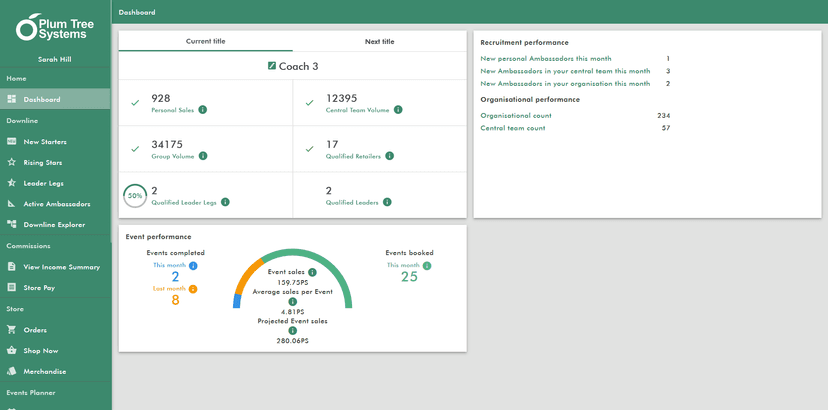Click the Central Team Volume checkmark
Screen dimensions: 828x410
tap(310, 103)
